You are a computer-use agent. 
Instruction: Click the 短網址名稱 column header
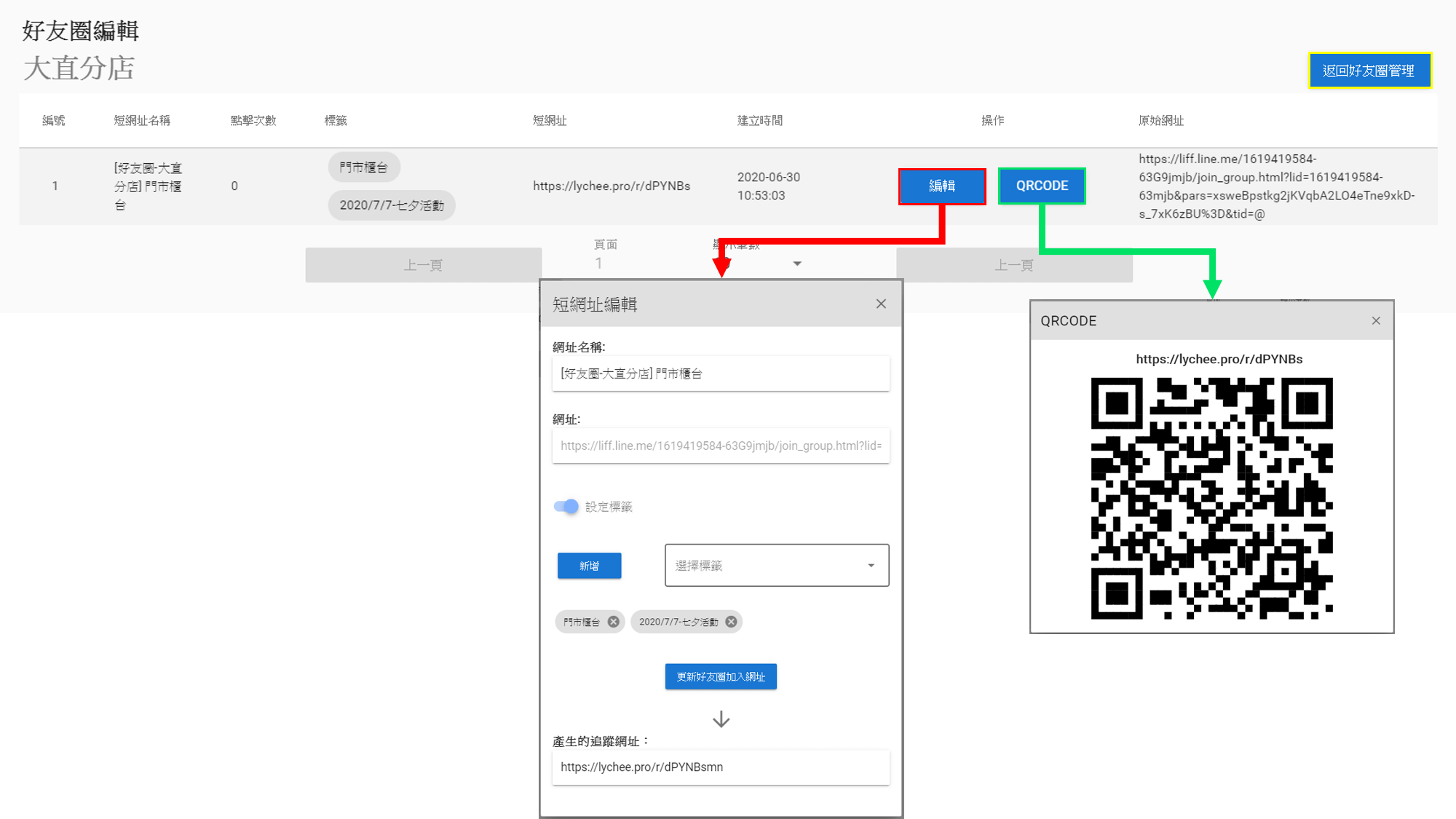pyautogui.click(x=141, y=120)
